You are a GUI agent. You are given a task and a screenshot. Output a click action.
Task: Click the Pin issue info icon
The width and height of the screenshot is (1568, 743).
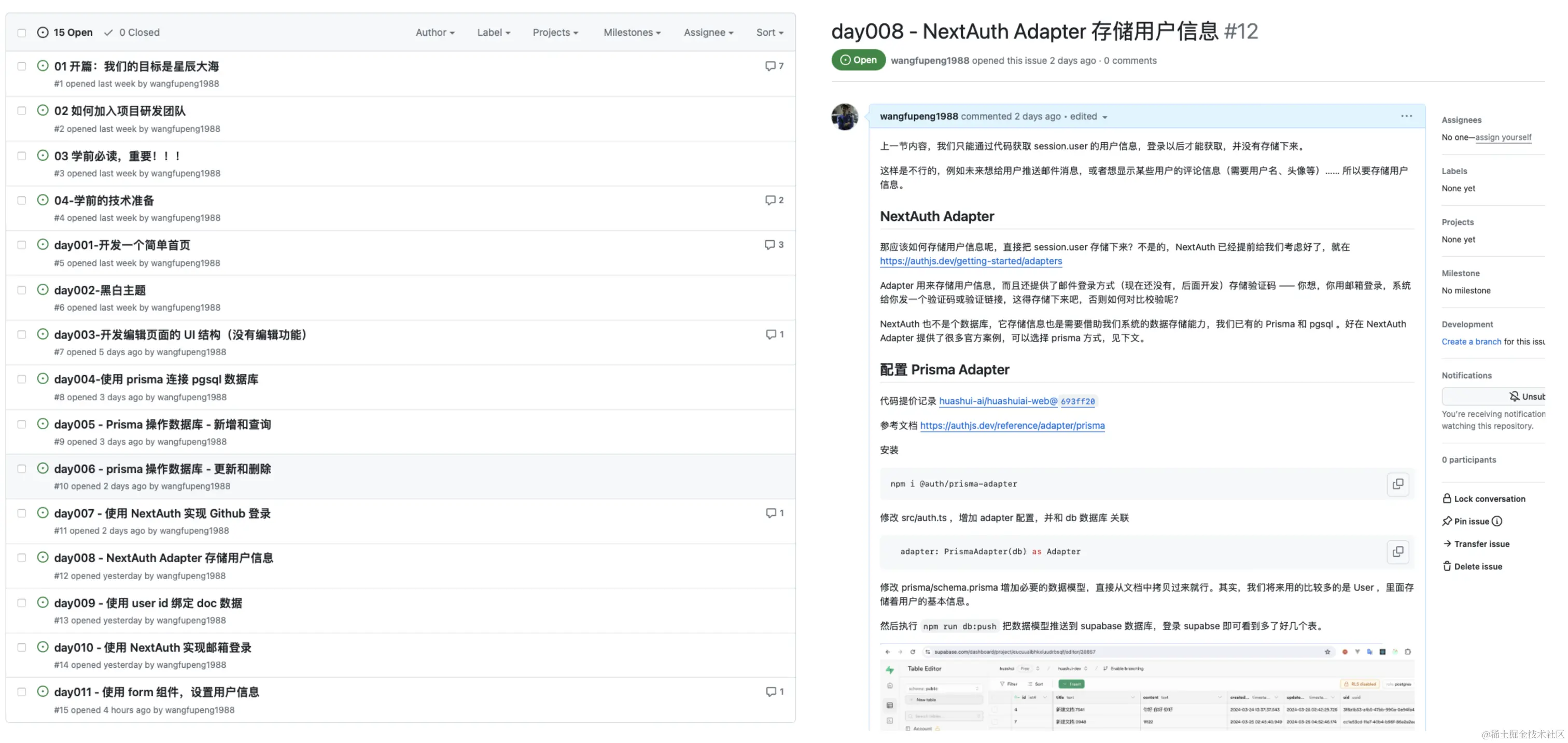click(x=1497, y=522)
